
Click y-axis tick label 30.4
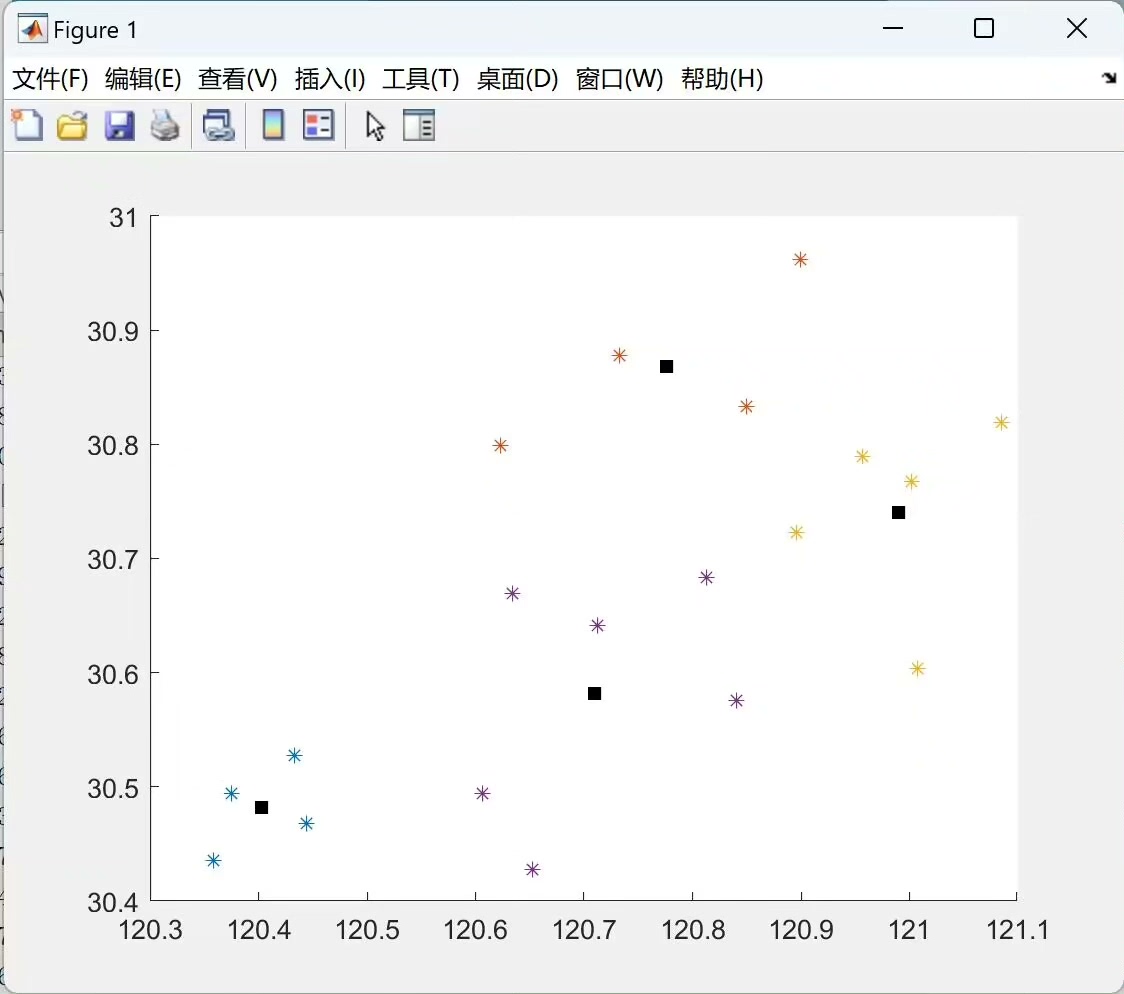coord(113,902)
